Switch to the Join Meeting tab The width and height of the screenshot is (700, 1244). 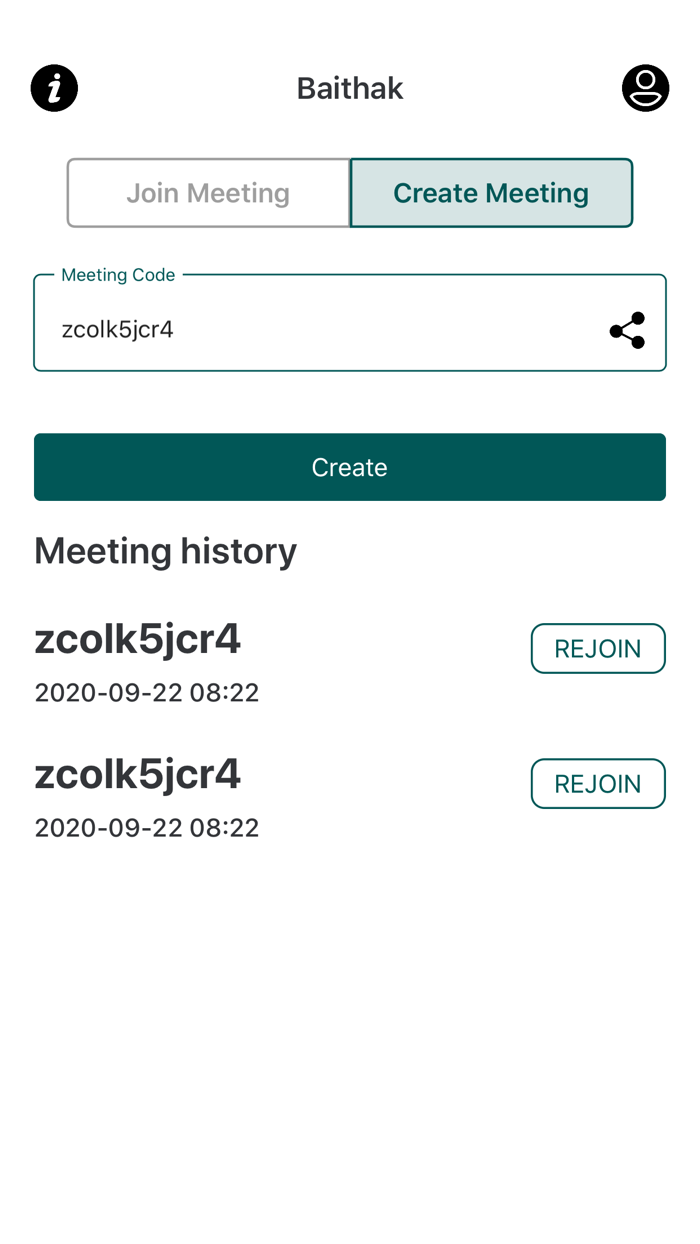click(x=208, y=193)
